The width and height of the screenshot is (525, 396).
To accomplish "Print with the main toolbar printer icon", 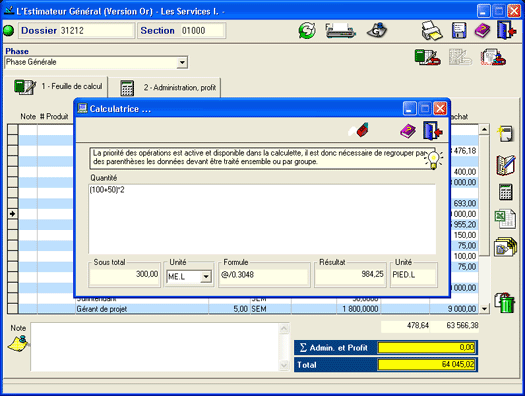I will click(x=432, y=30).
